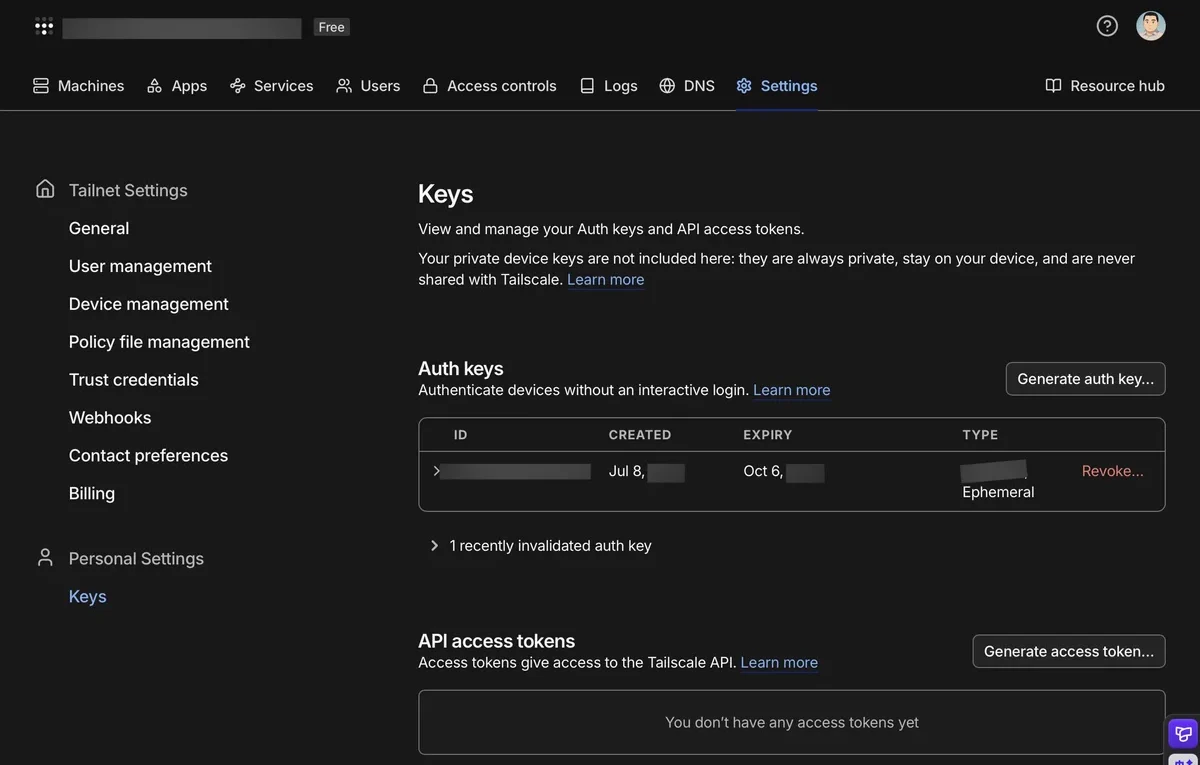The image size is (1200, 765).
Task: Click the Settings gear icon
Action: tap(744, 86)
